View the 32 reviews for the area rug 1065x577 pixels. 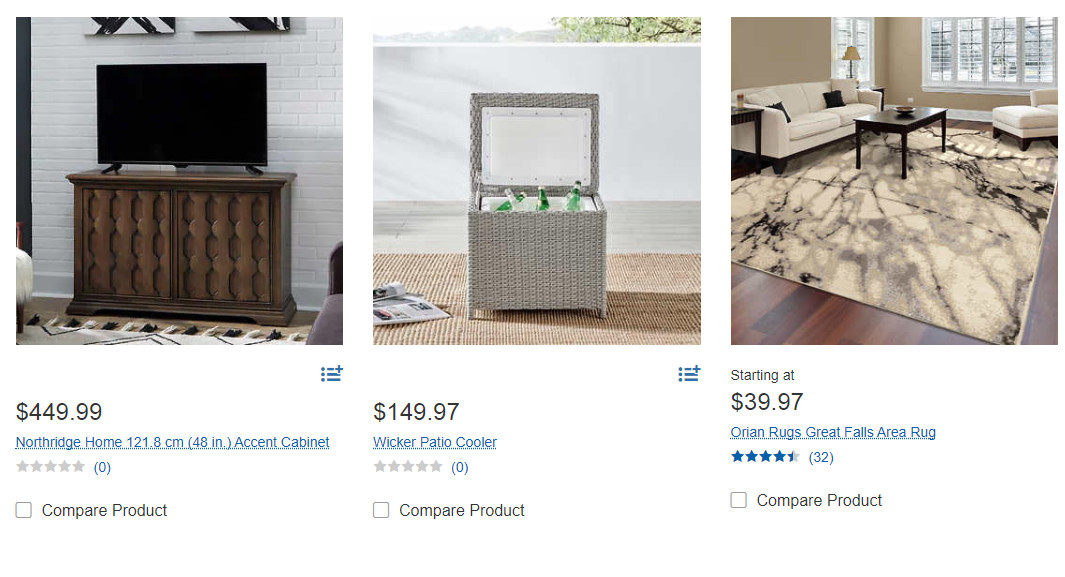pyautogui.click(x=821, y=457)
